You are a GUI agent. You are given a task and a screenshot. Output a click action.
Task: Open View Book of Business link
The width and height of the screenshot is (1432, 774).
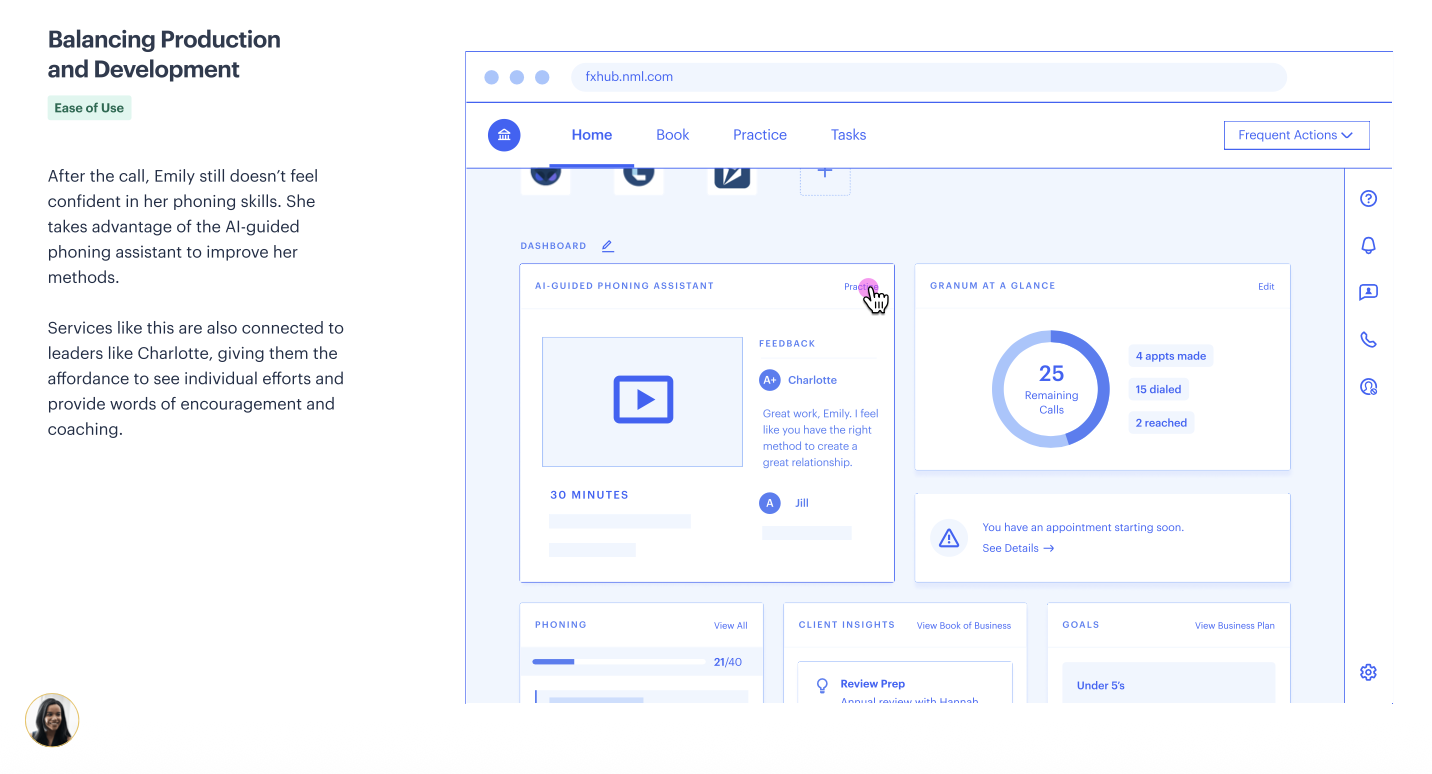click(x=964, y=626)
